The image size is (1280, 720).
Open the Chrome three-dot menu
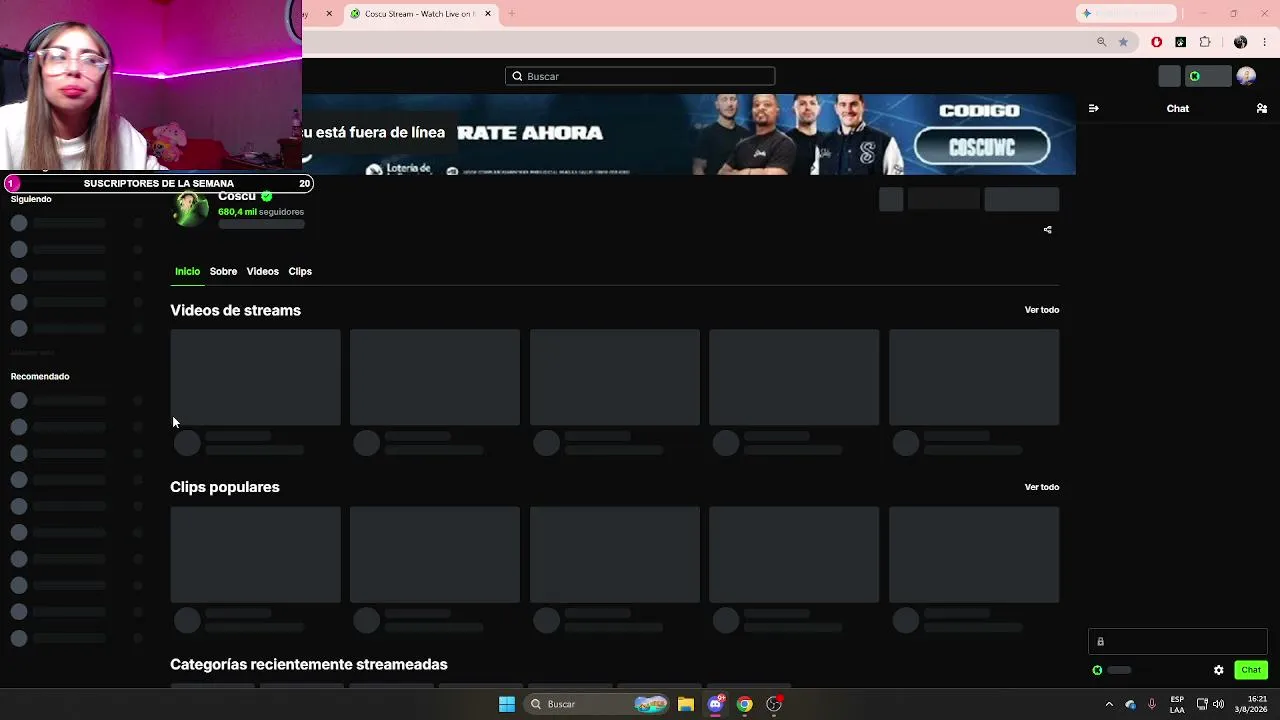point(1264,42)
